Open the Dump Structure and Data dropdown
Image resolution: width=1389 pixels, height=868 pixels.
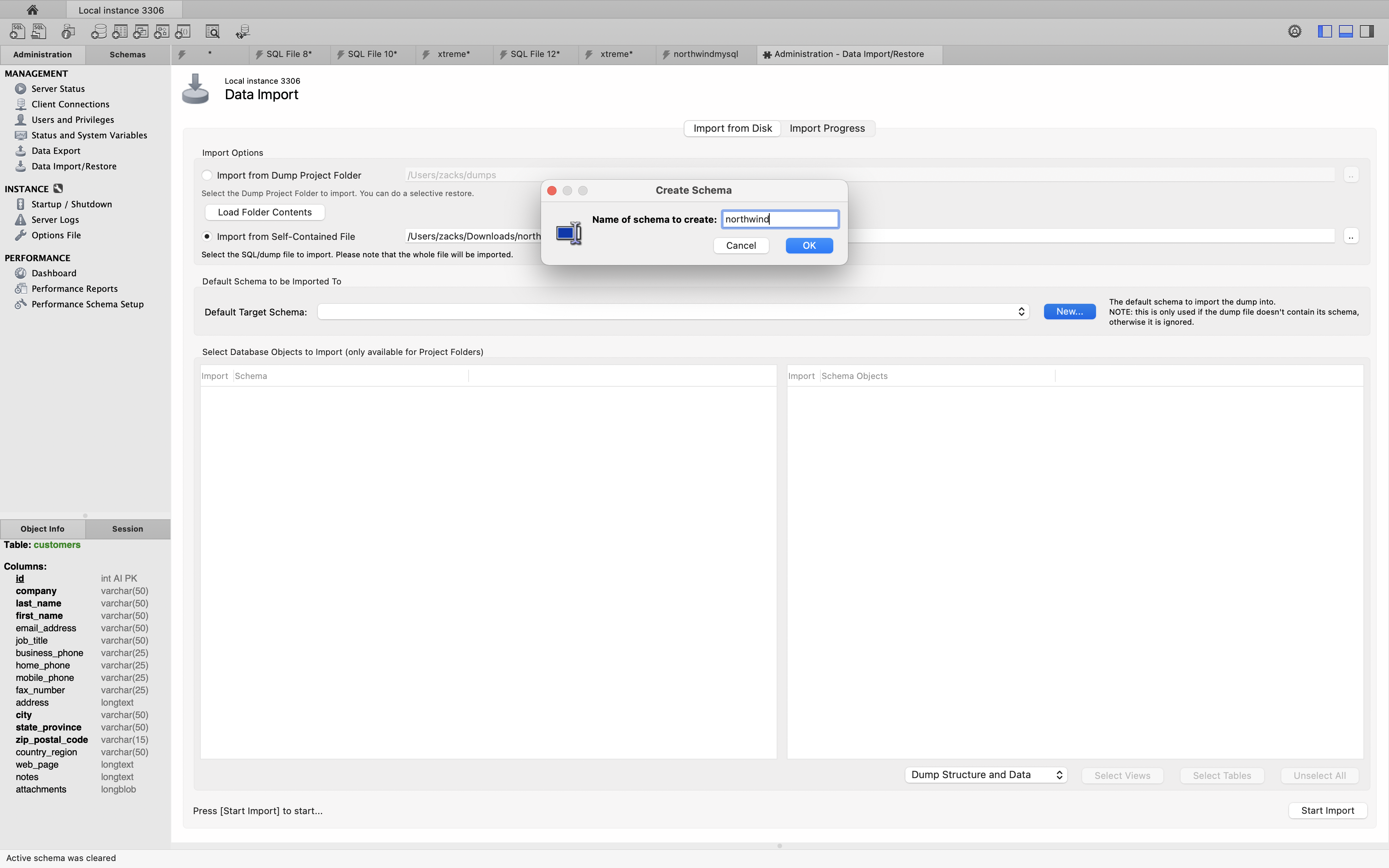click(x=986, y=775)
